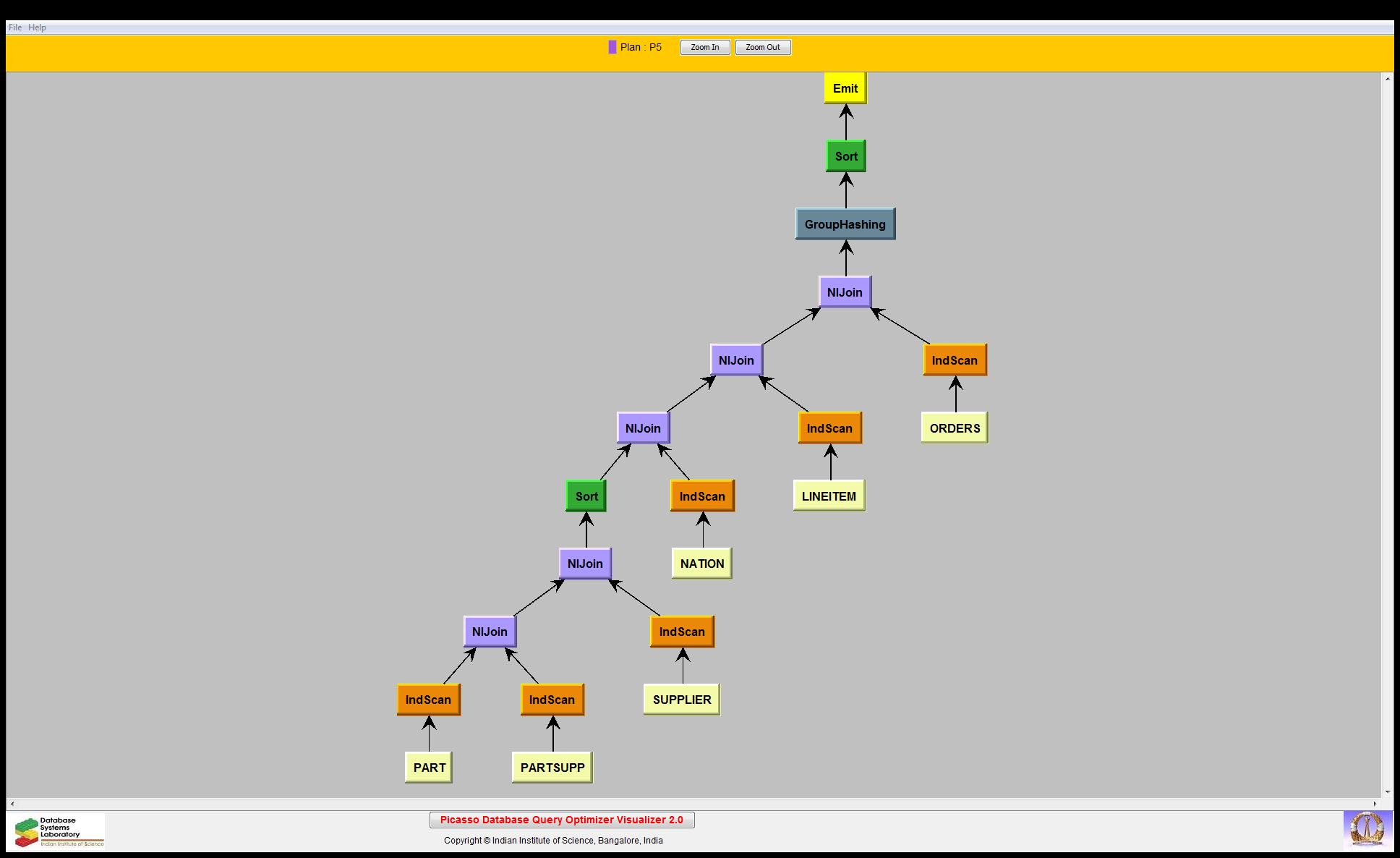Select the topmost NIJoin node

tap(845, 292)
